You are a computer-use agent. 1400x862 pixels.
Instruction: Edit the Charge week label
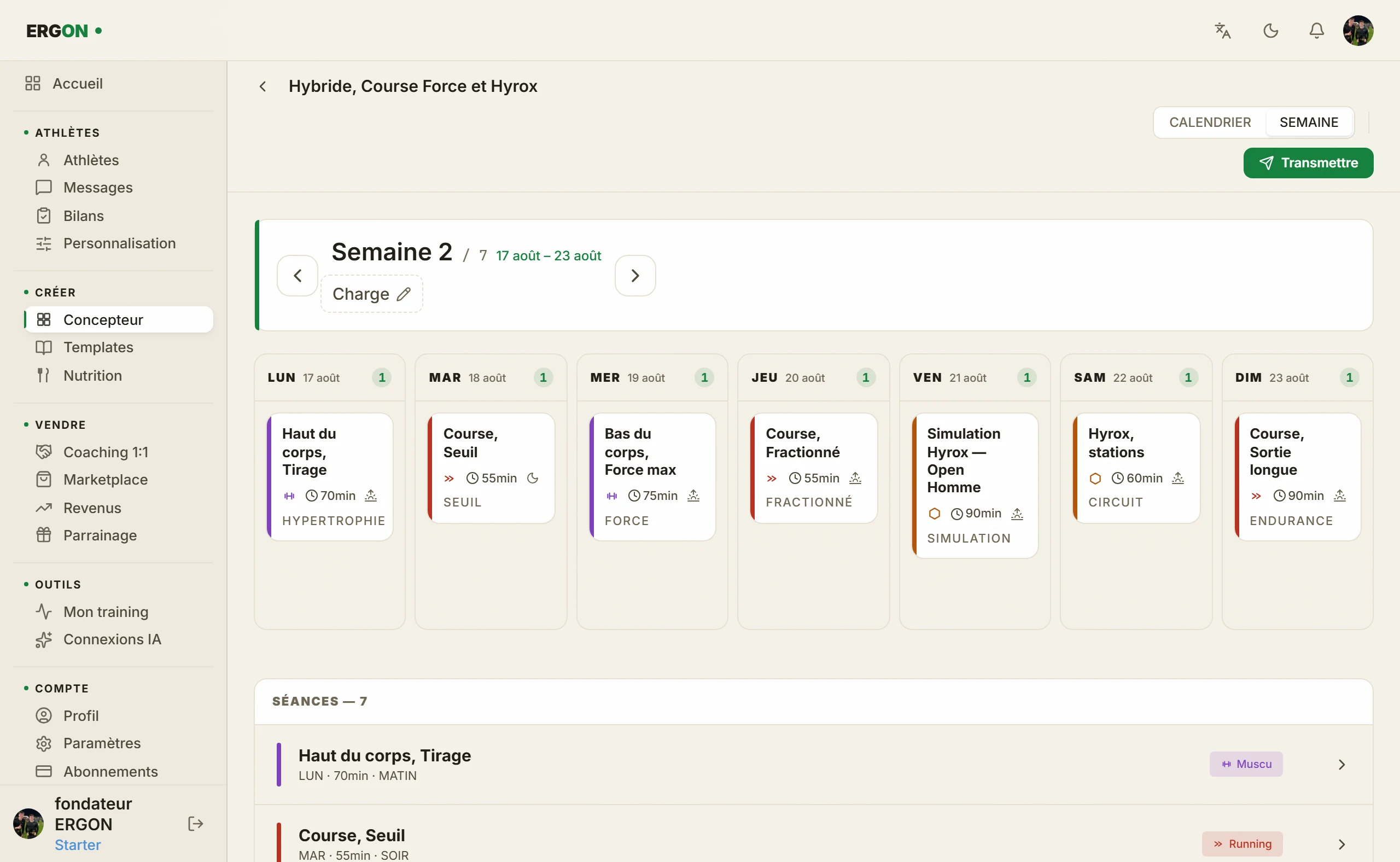coord(372,294)
